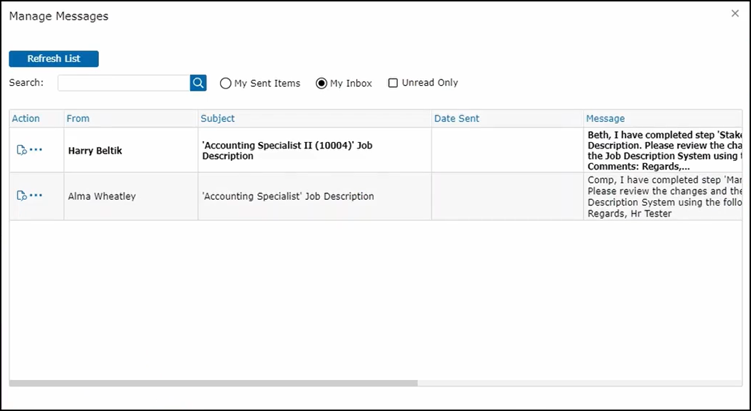The height and width of the screenshot is (411, 751).
Task: Open the ellipsis actions menu for Harry Beltik's message
Action: [x=37, y=150]
